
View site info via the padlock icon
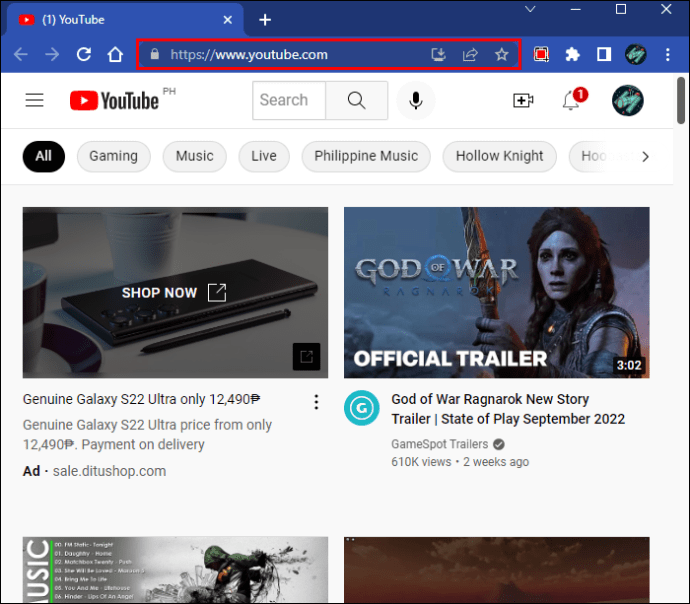coord(154,54)
